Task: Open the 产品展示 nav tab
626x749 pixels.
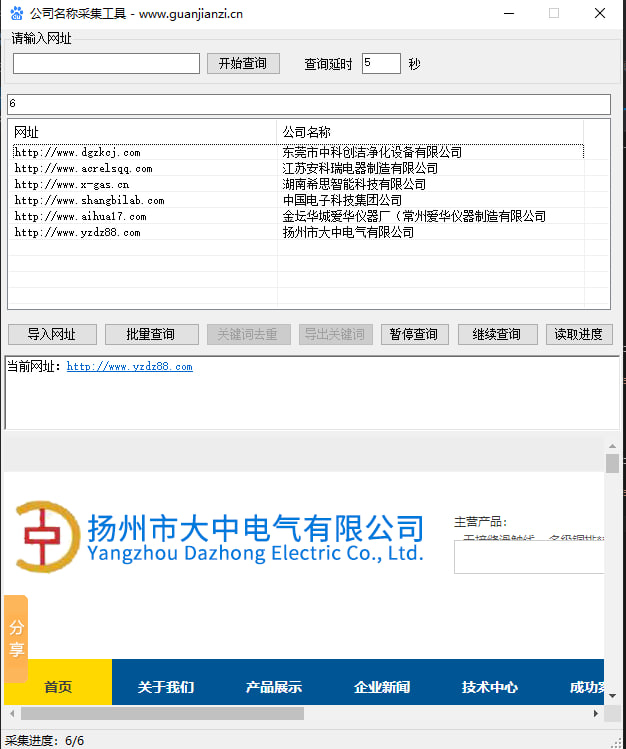Action: 274,687
